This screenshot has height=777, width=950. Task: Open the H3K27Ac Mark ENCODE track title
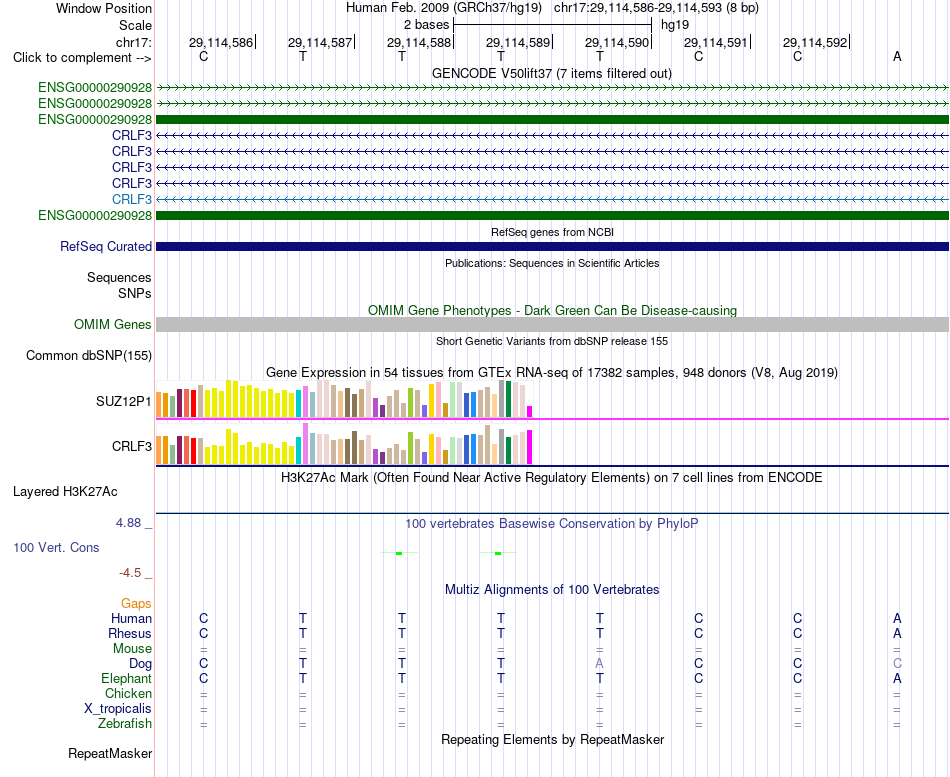click(x=551, y=478)
